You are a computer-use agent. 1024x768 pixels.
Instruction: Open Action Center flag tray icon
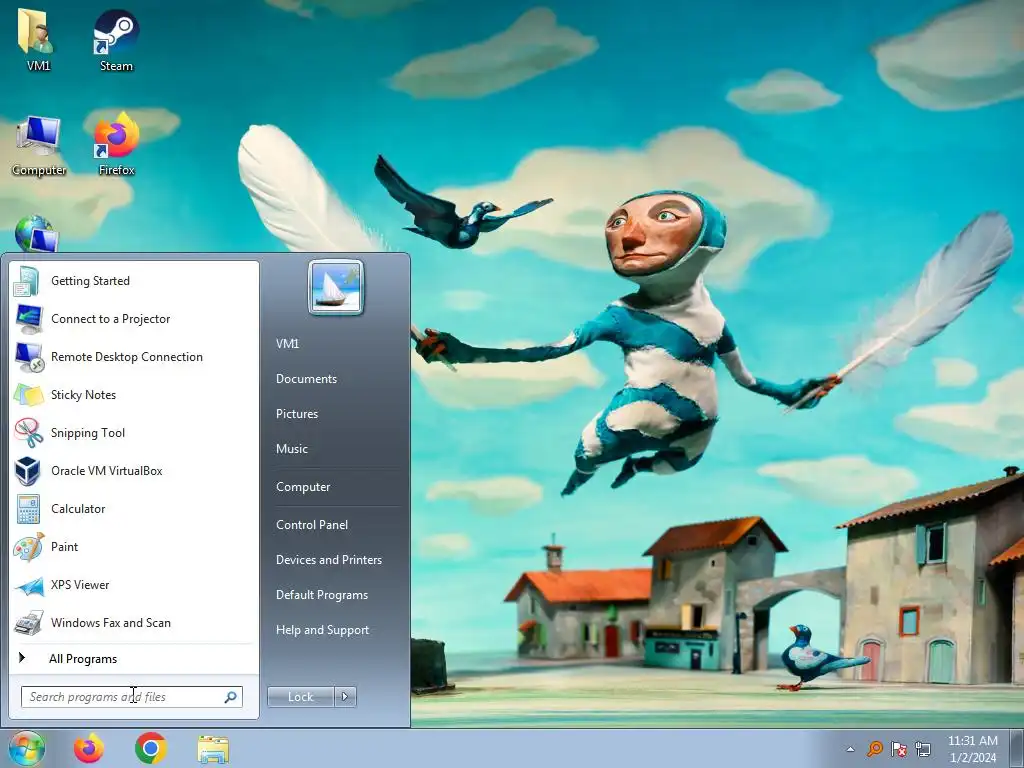point(899,749)
